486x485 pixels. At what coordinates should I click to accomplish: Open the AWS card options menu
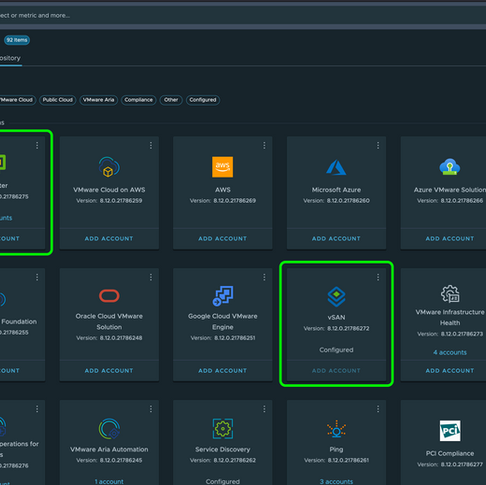[x=264, y=145]
